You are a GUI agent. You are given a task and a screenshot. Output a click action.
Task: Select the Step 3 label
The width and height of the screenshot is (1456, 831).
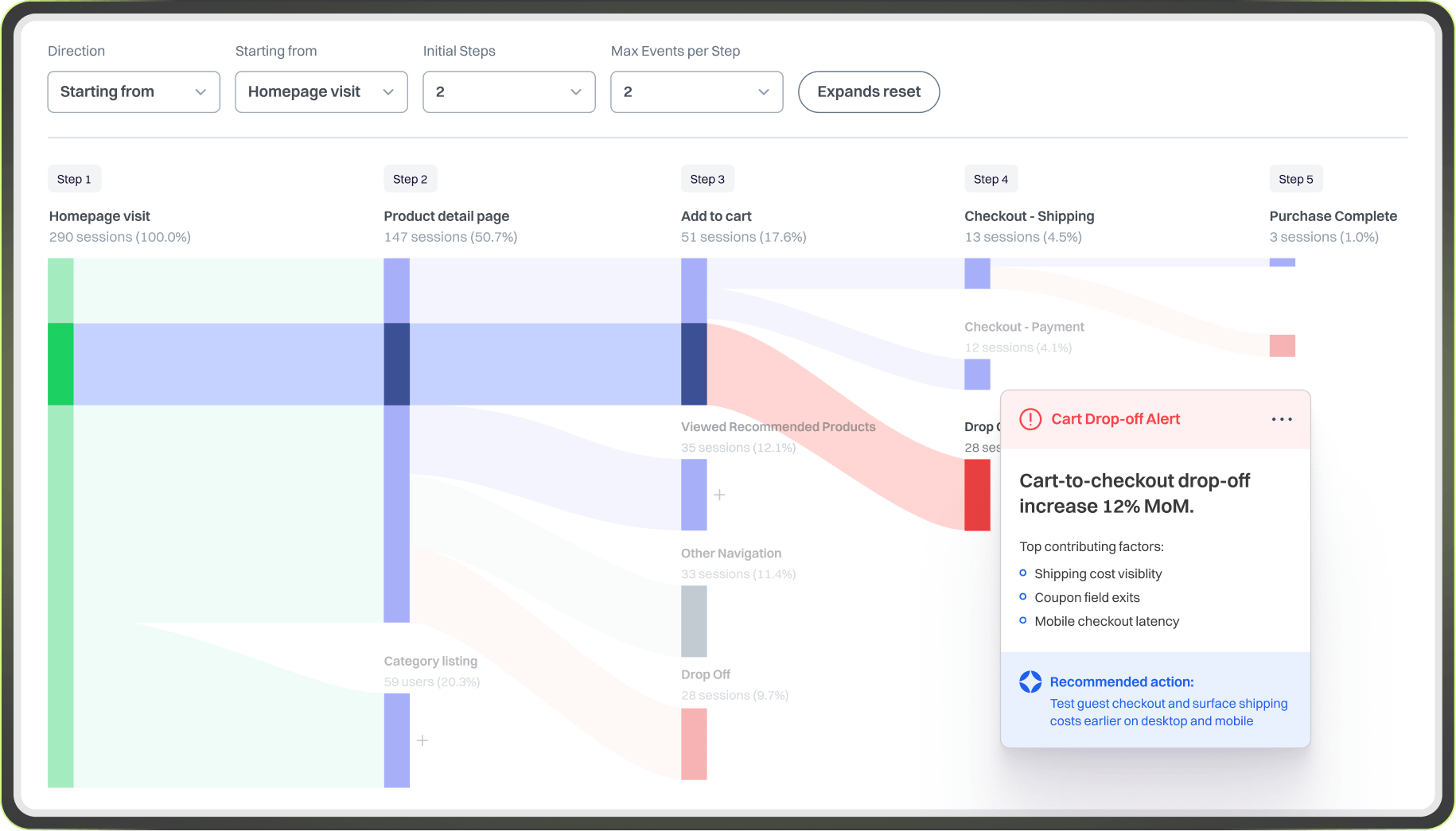click(707, 179)
